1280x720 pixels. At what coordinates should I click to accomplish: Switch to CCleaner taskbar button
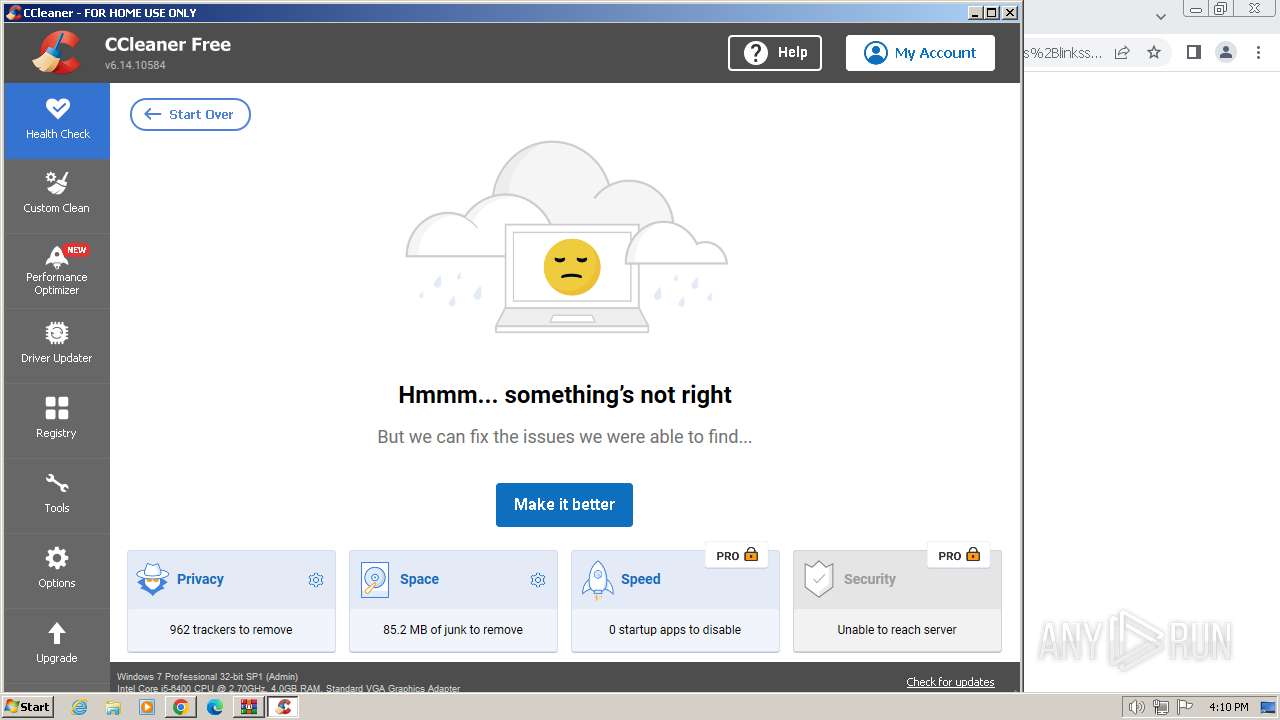283,707
